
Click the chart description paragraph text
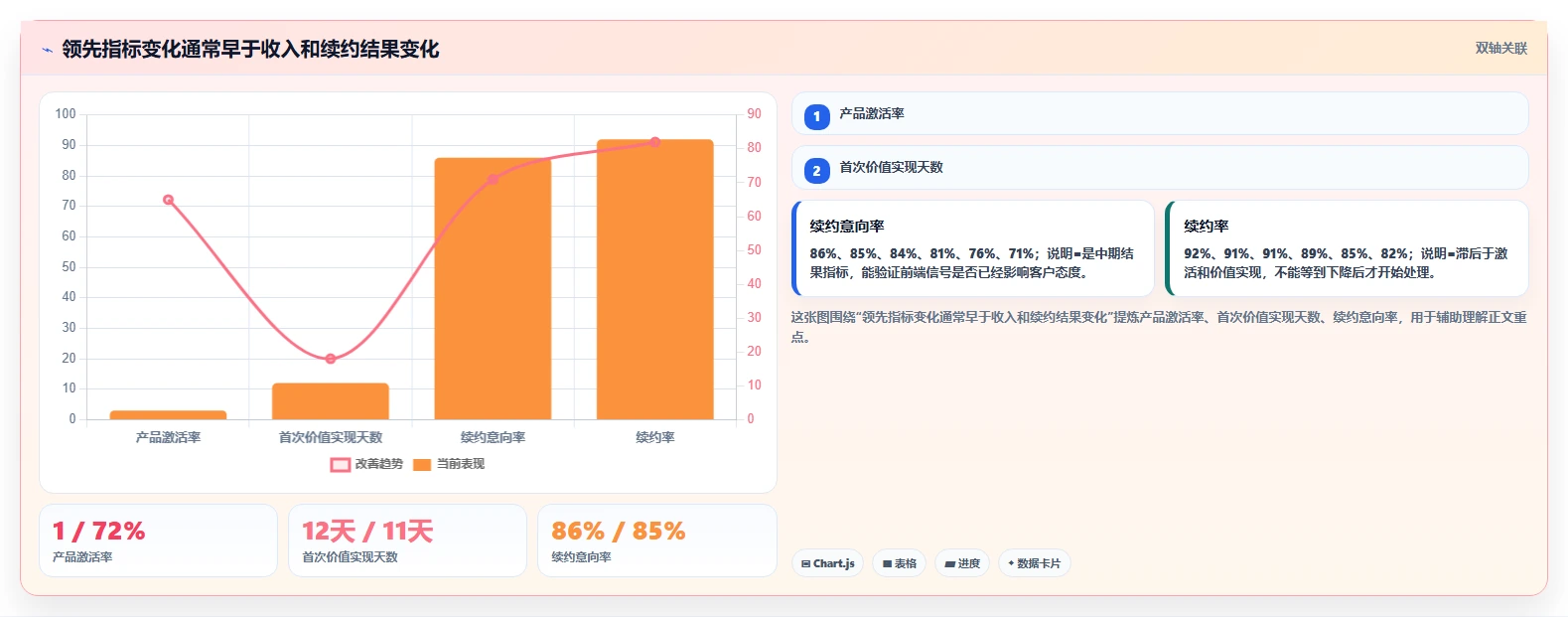coord(1159,327)
